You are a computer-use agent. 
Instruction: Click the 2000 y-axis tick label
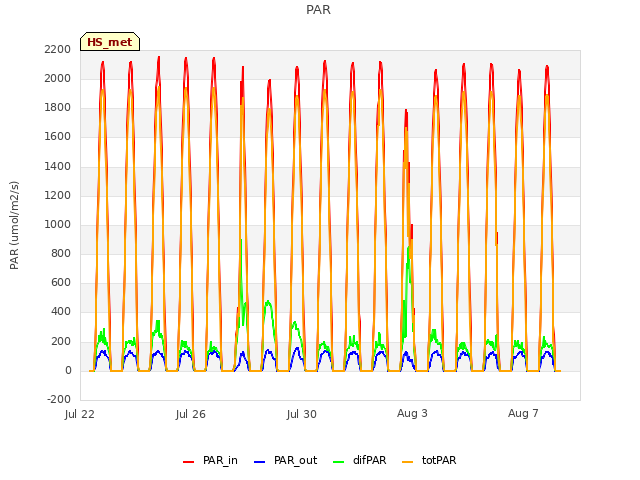[x=58, y=78]
